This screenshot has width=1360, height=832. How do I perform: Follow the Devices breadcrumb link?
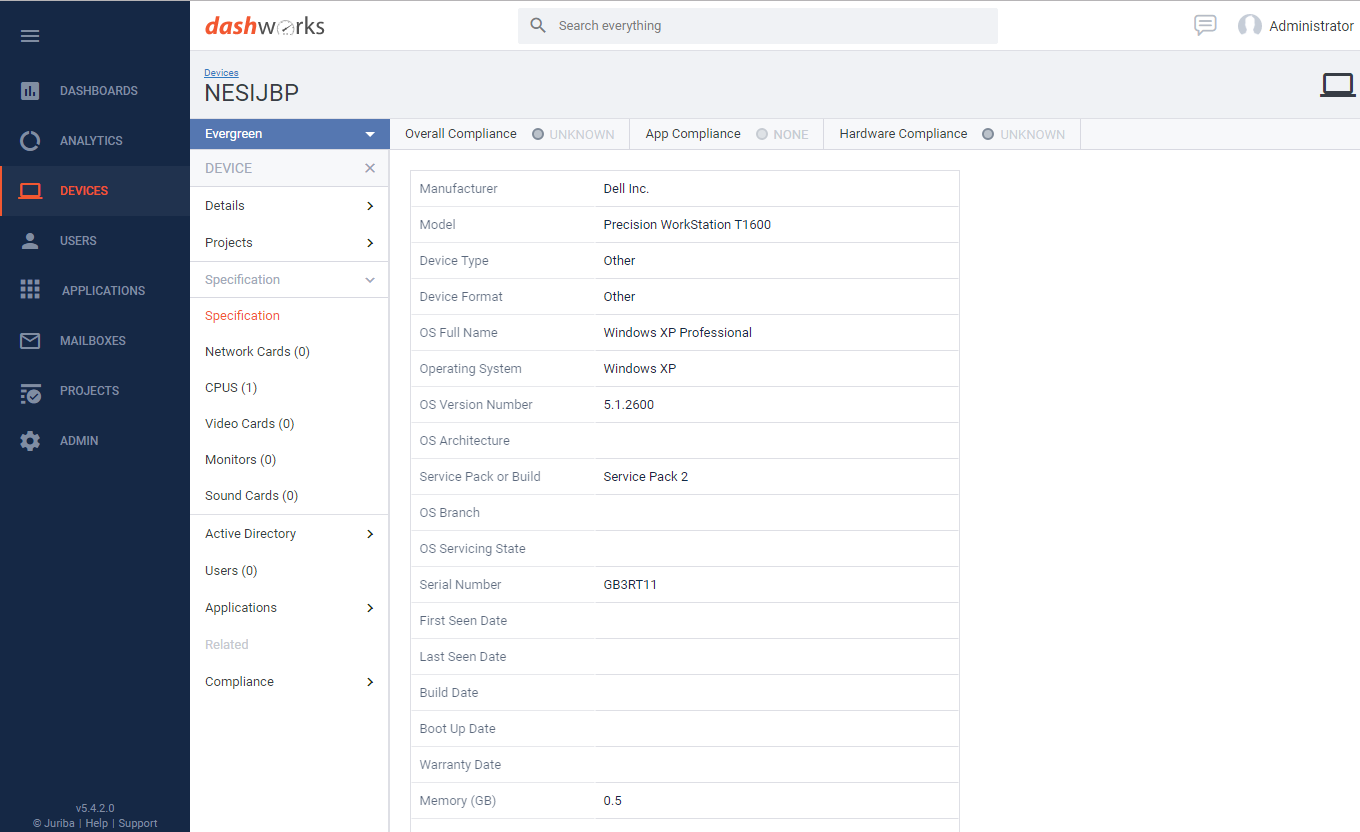221,72
